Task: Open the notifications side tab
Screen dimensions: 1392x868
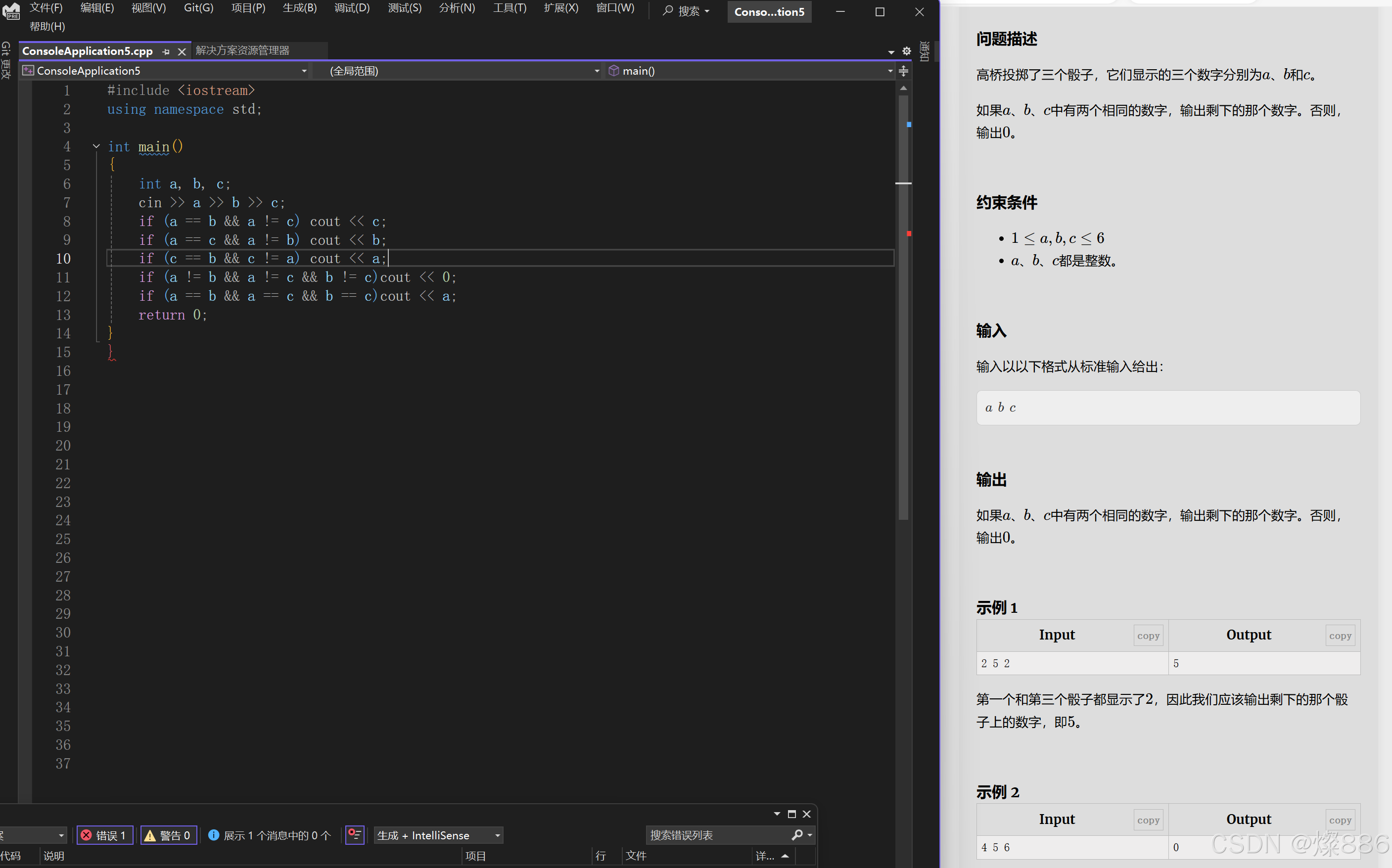Action: click(x=924, y=51)
